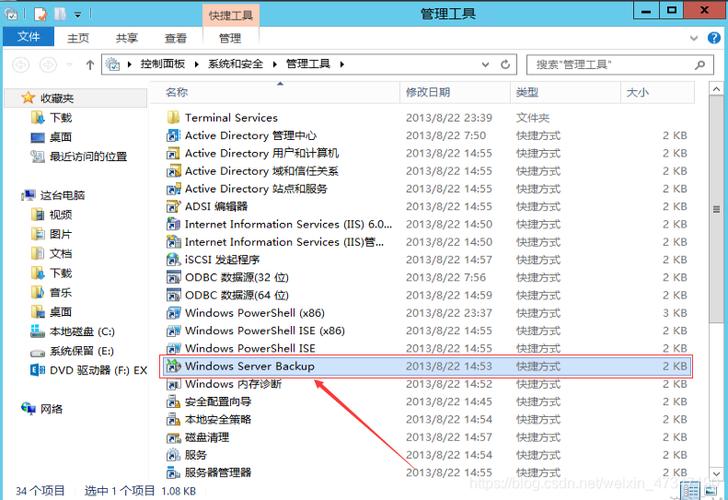
Task: Open the quick access toolbar customize dropdown
Action: (x=78, y=15)
